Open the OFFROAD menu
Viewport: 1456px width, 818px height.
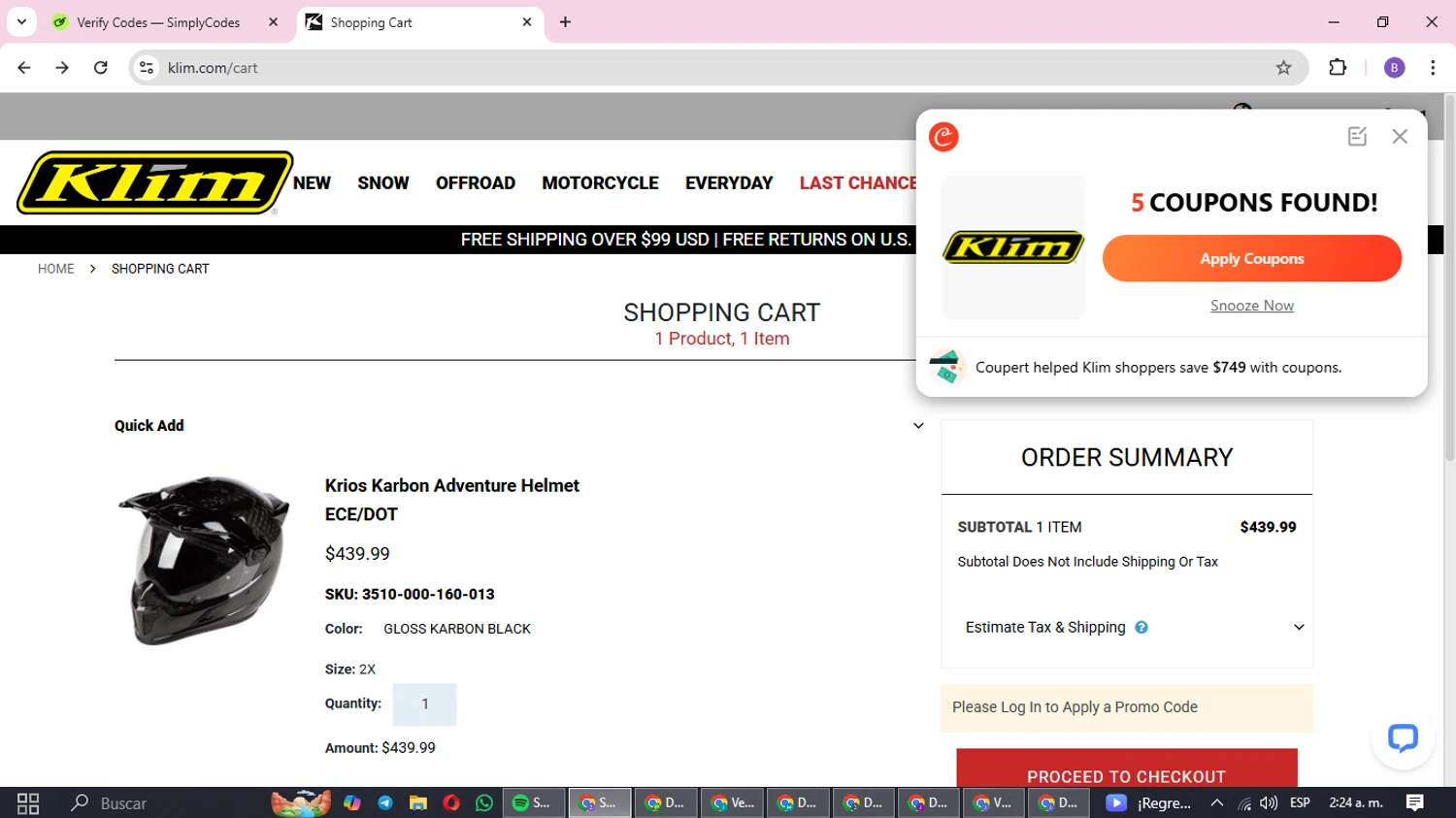point(476,182)
